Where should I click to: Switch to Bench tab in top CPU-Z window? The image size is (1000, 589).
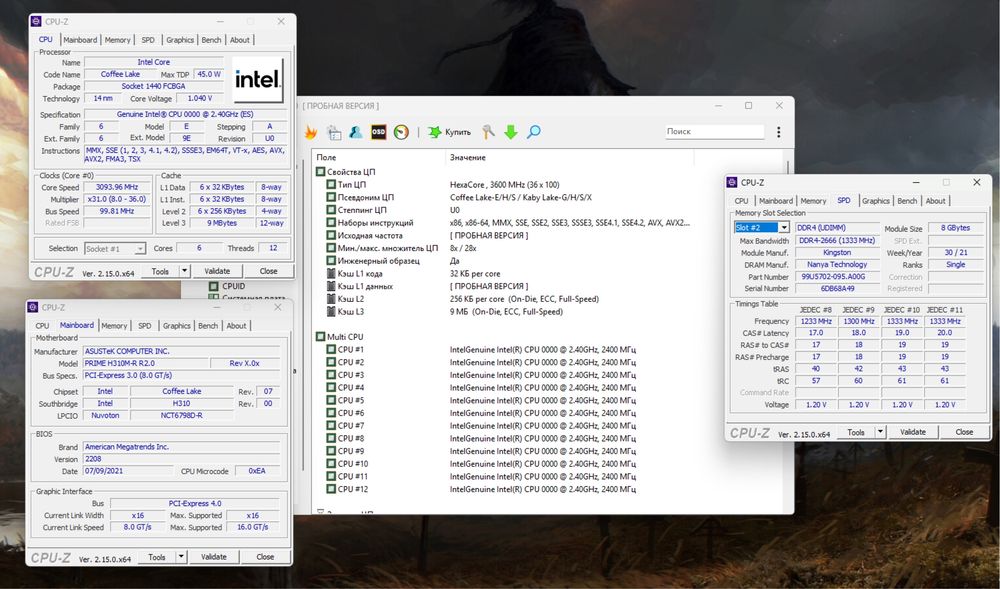click(x=211, y=40)
